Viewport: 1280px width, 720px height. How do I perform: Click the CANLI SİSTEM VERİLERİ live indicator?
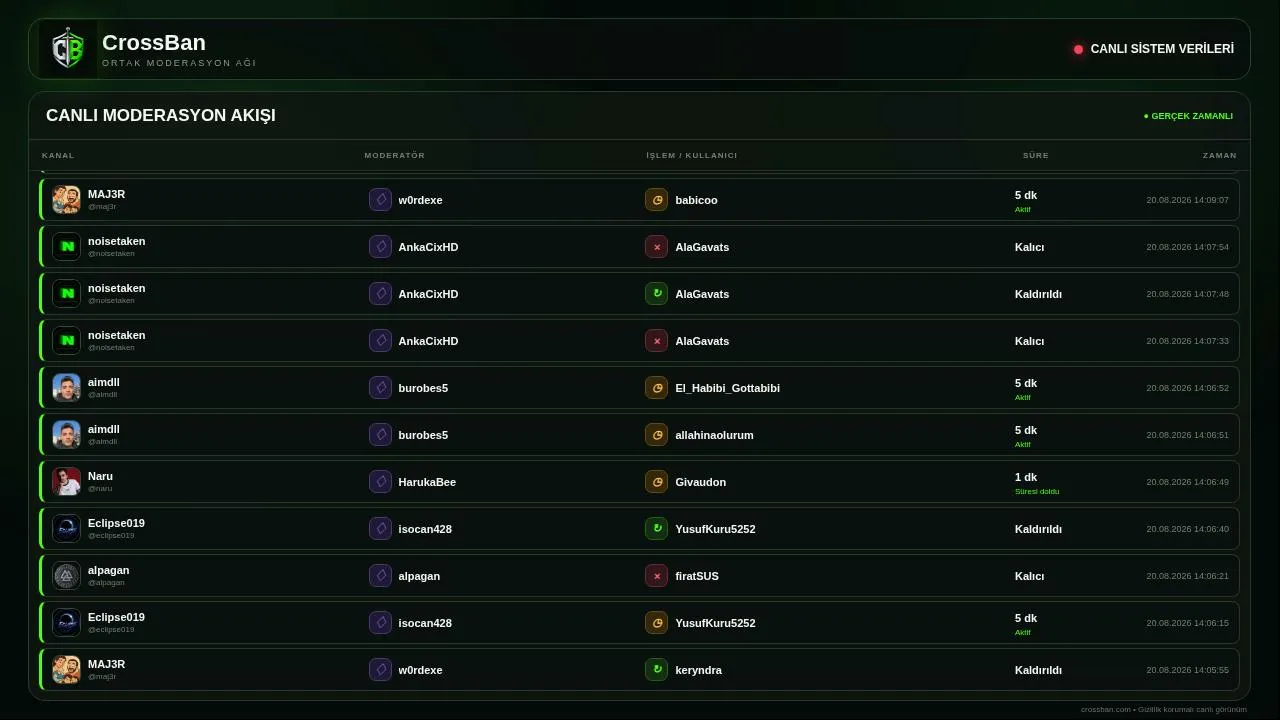(1154, 49)
